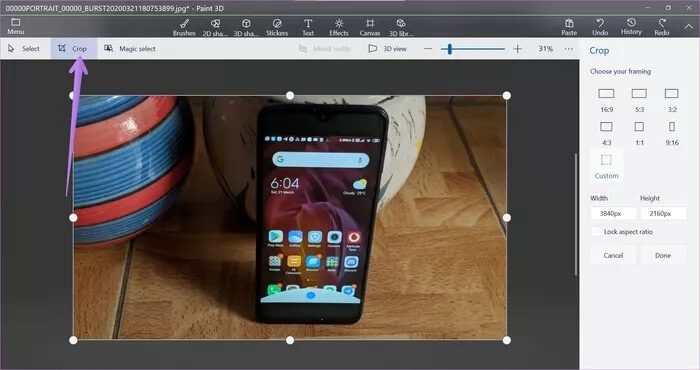Viewport: 700px width, 370px height.
Task: Open the History panel
Action: click(631, 27)
